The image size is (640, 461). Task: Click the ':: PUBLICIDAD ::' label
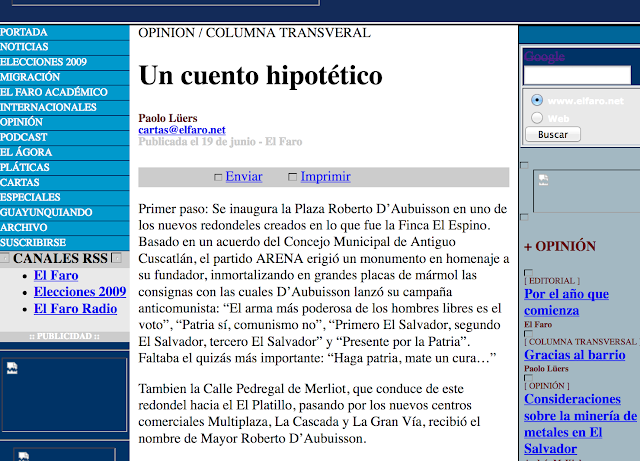tap(64, 336)
